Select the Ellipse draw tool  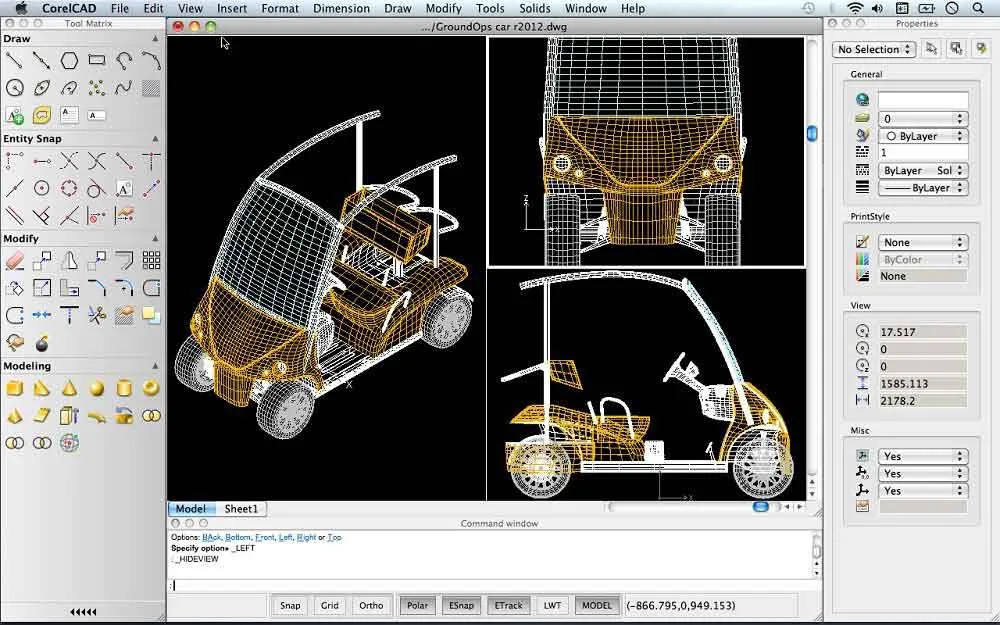pyautogui.click(x=41, y=88)
